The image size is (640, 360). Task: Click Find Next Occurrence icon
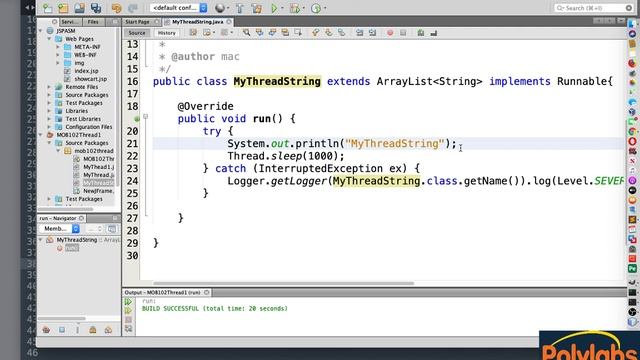coord(272,33)
